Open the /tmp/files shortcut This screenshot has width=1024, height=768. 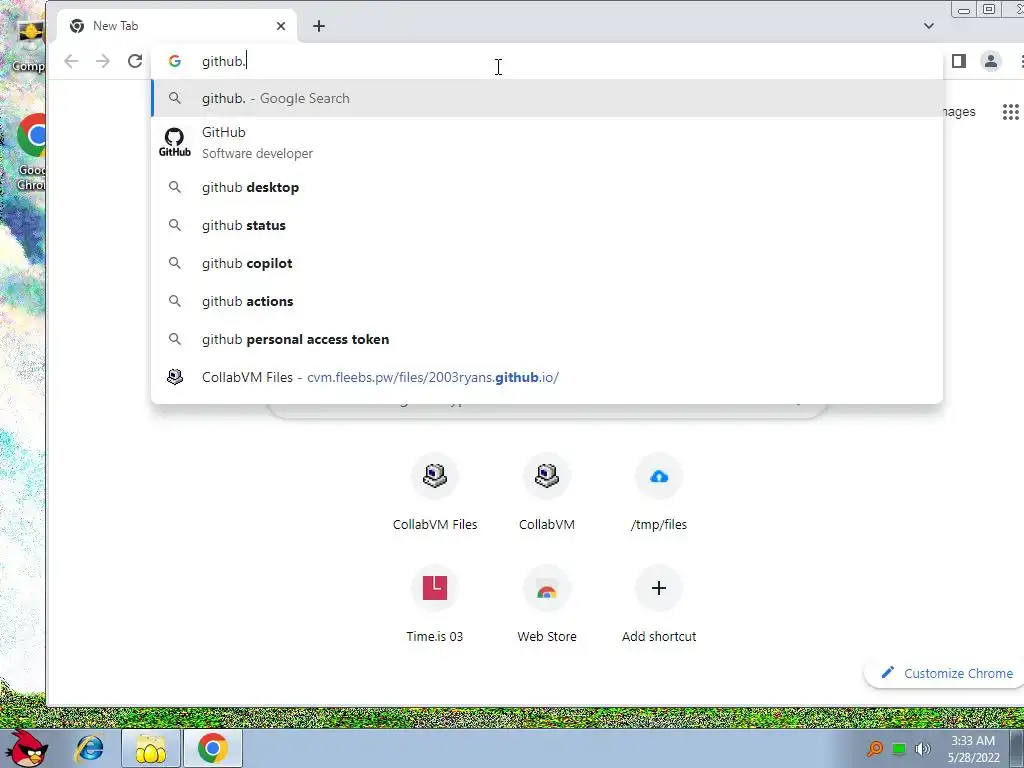[x=659, y=493]
